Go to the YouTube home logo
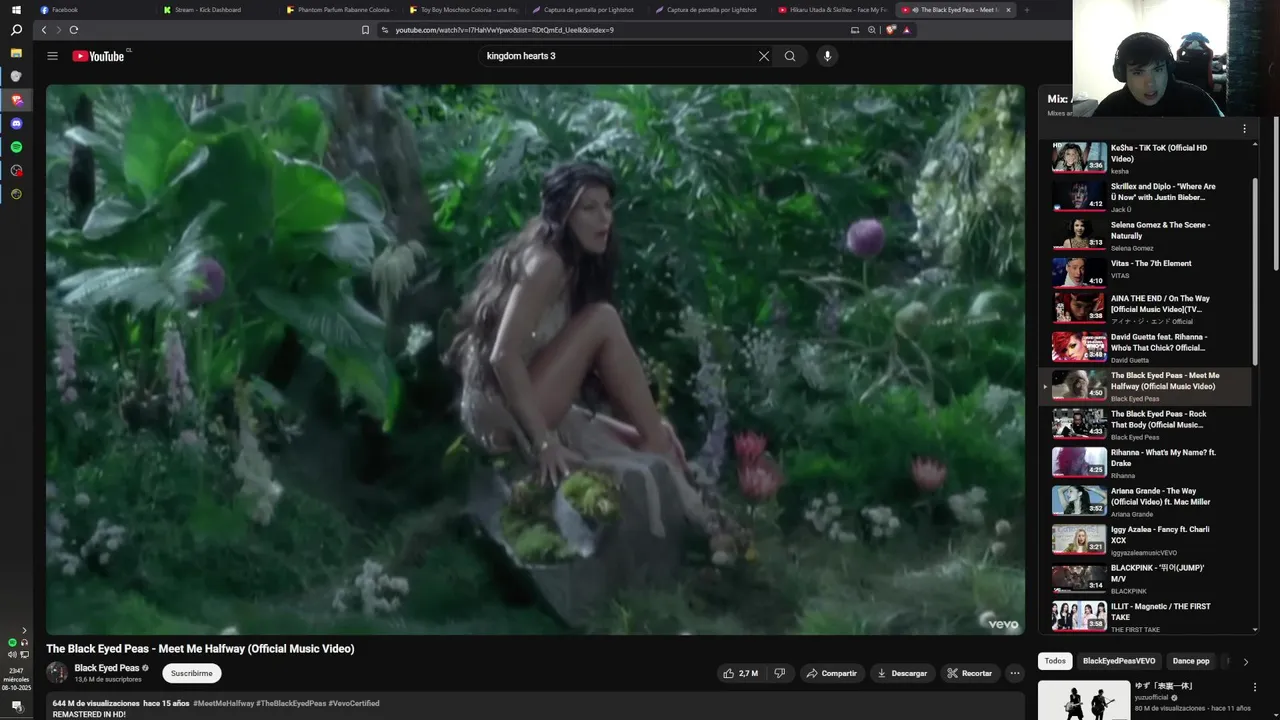This screenshot has width=1280, height=720. pyautogui.click(x=99, y=56)
